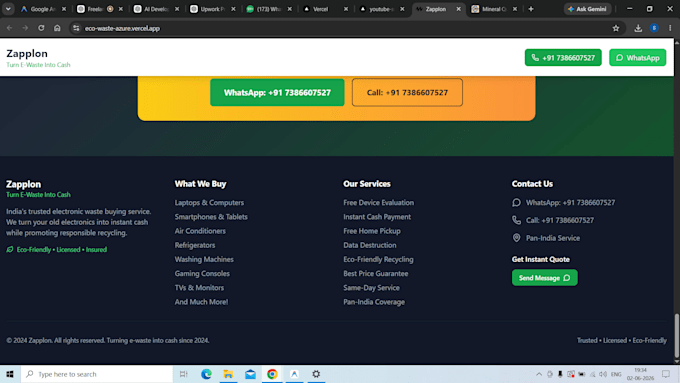The image size is (680, 383).
Task: Click Free Home Pickup service item
Action: click(372, 231)
